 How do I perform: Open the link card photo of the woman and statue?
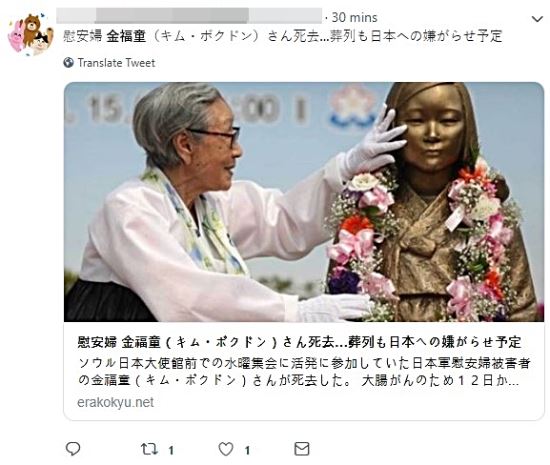(304, 202)
